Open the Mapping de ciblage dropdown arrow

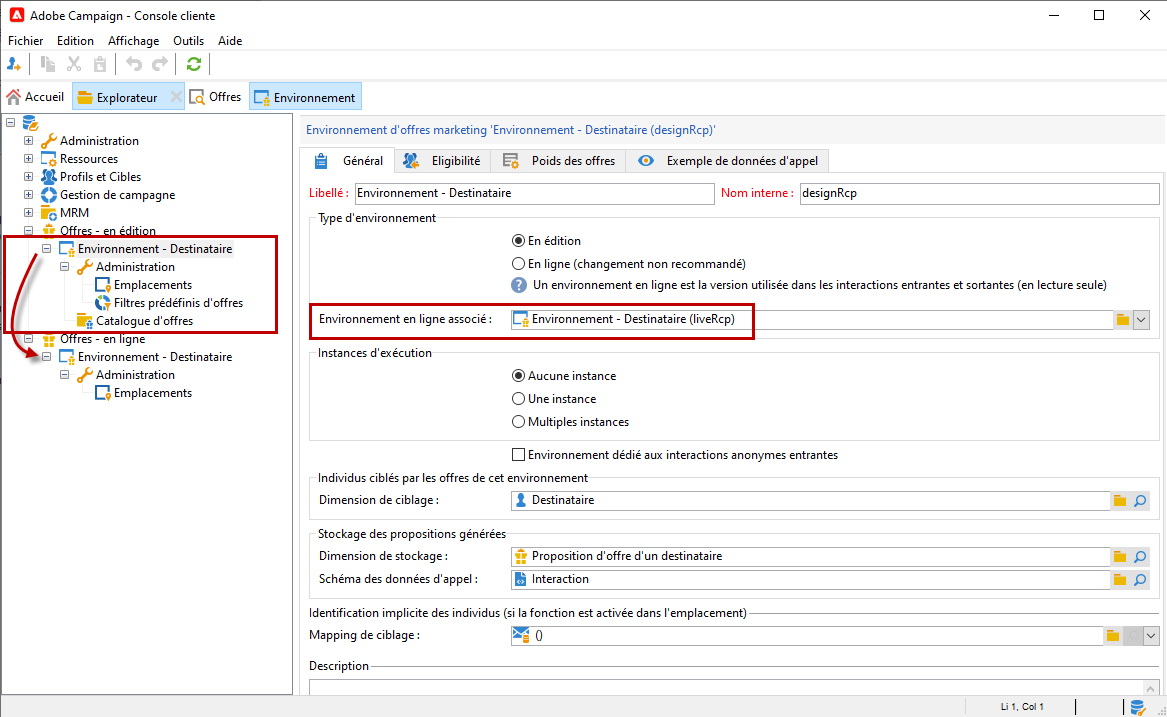[x=1151, y=636]
